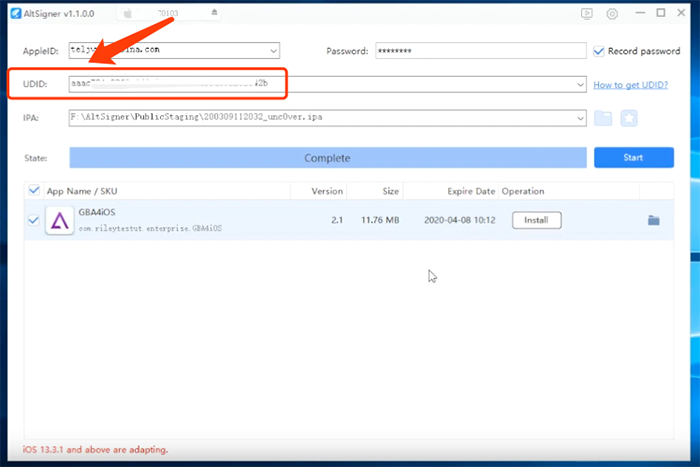Click the device eject icon in title bar
This screenshot has width=700, height=467.
[x=214, y=13]
